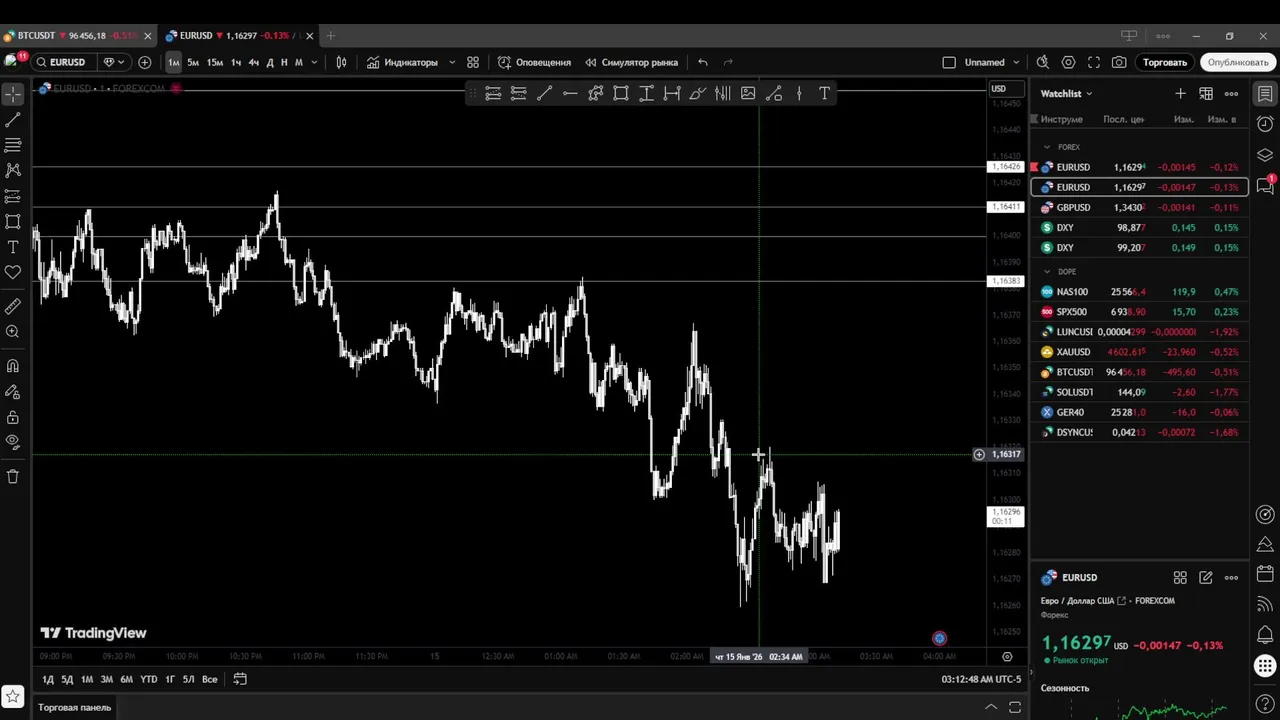
Task: Select the crosshair cursor tool
Action: point(13,94)
